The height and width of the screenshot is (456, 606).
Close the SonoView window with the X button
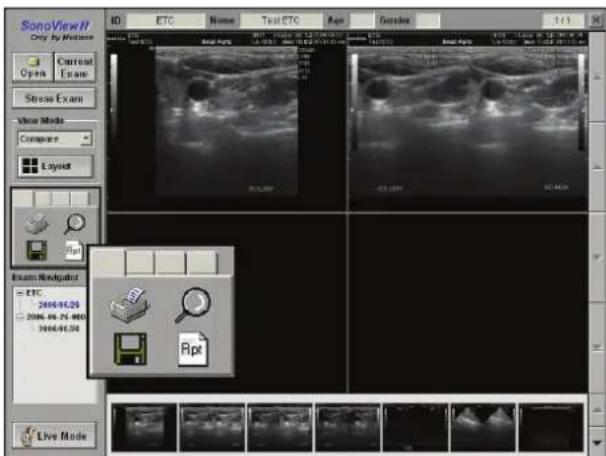click(x=596, y=20)
